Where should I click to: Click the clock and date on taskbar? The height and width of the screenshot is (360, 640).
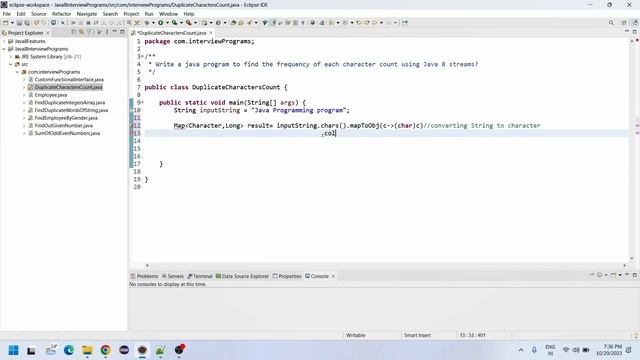click(609, 350)
